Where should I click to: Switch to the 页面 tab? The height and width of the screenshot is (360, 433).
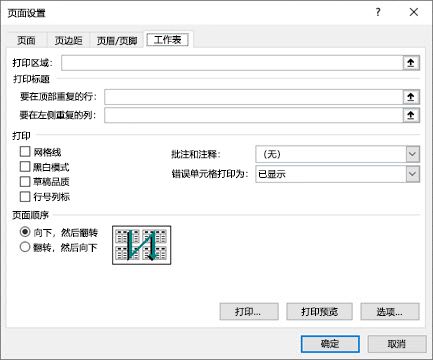26,40
